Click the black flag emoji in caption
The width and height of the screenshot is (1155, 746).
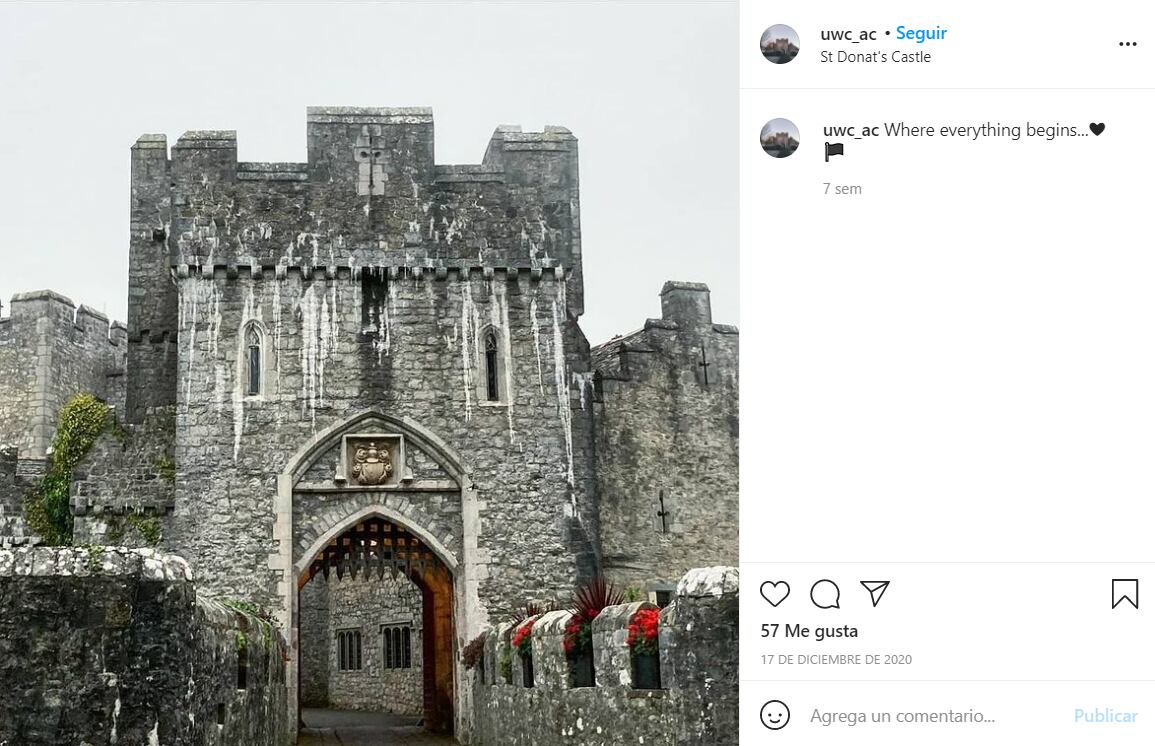[834, 152]
